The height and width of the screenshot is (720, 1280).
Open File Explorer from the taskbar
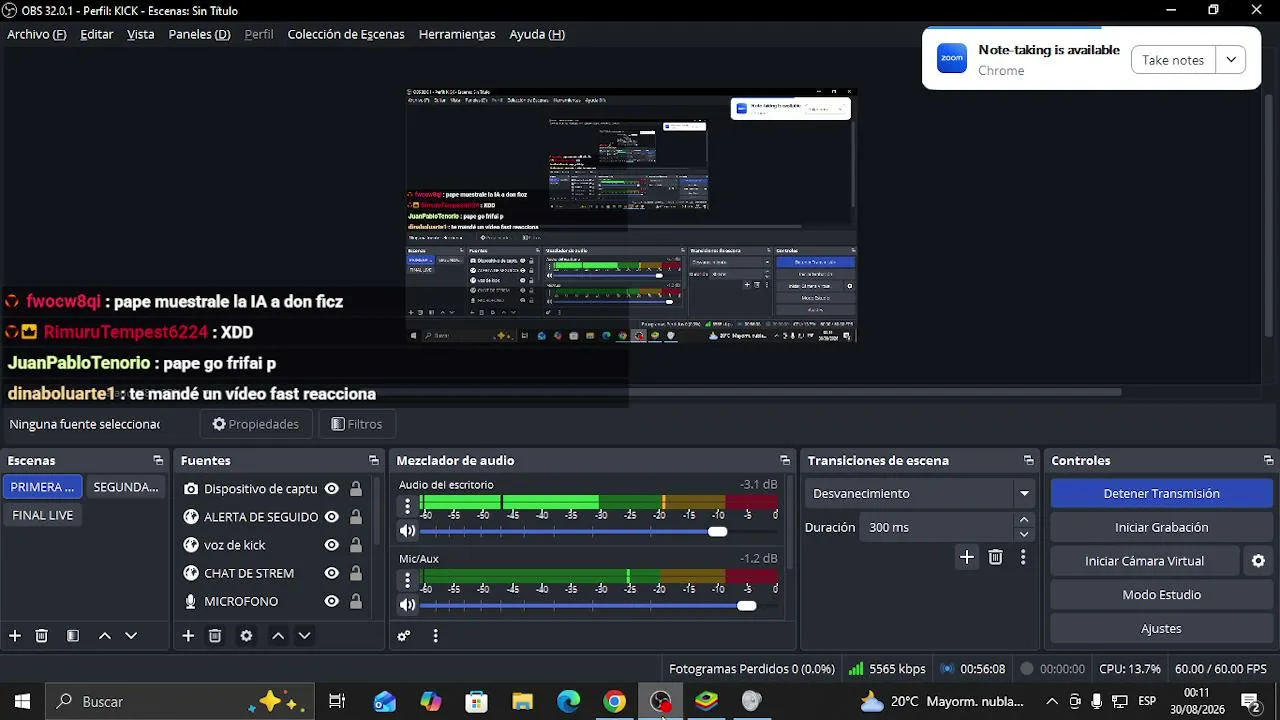[522, 702]
